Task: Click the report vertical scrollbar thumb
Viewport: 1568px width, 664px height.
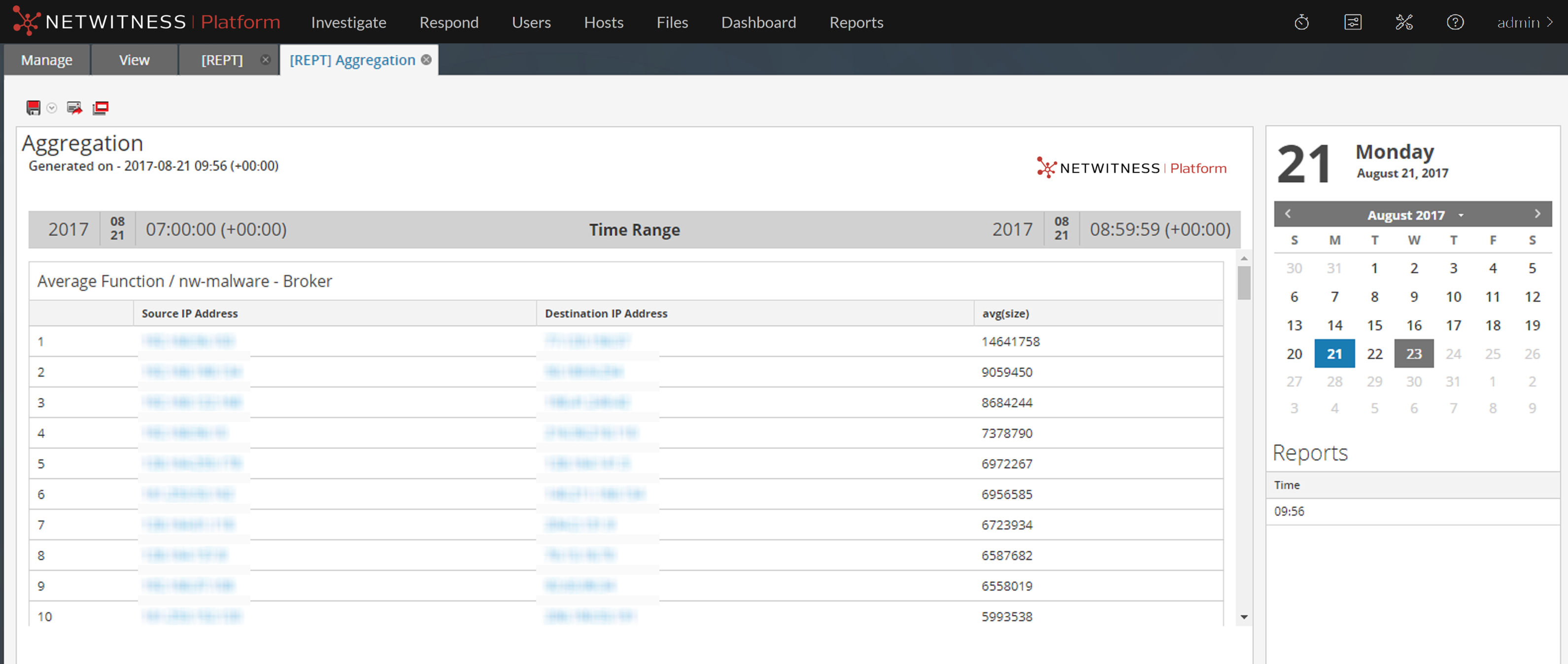Action: pyautogui.click(x=1244, y=282)
